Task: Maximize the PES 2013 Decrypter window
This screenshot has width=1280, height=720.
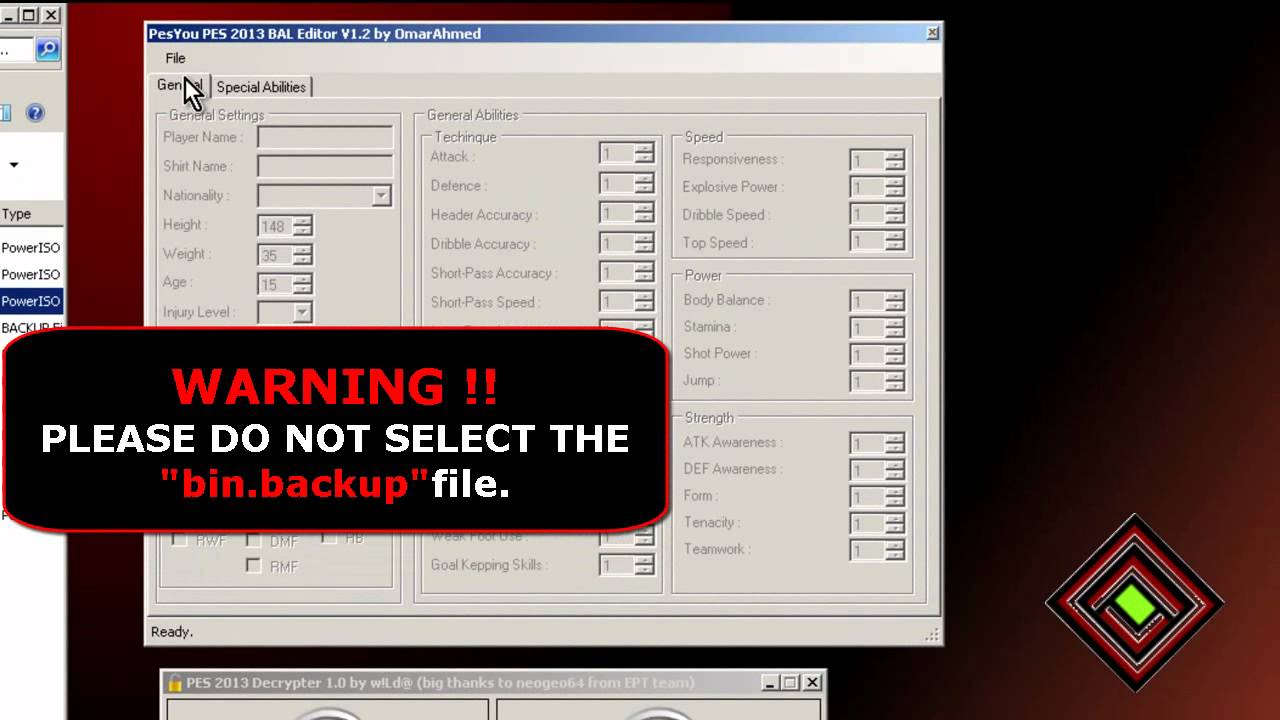Action: tap(790, 683)
